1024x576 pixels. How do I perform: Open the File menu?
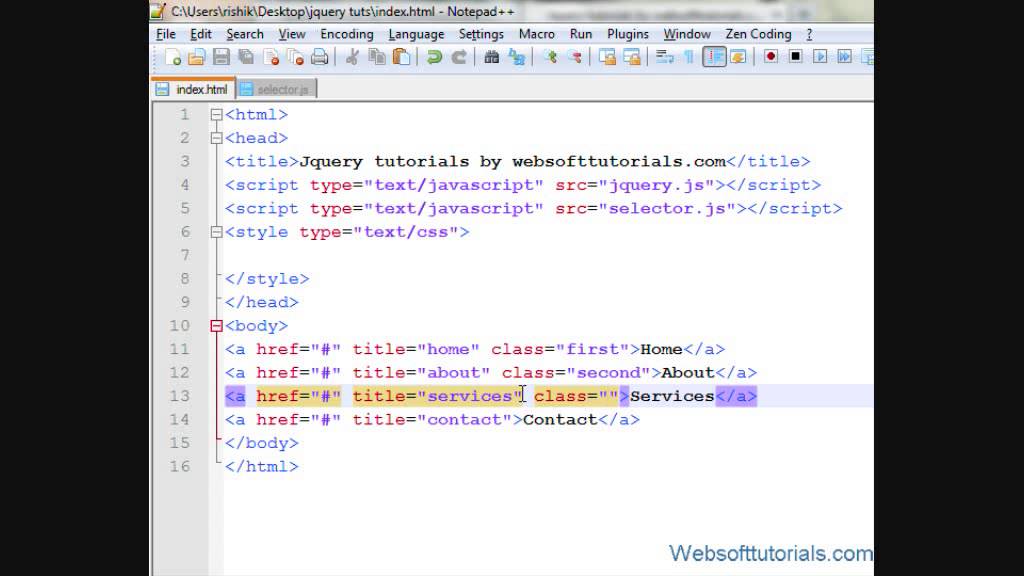pos(166,34)
